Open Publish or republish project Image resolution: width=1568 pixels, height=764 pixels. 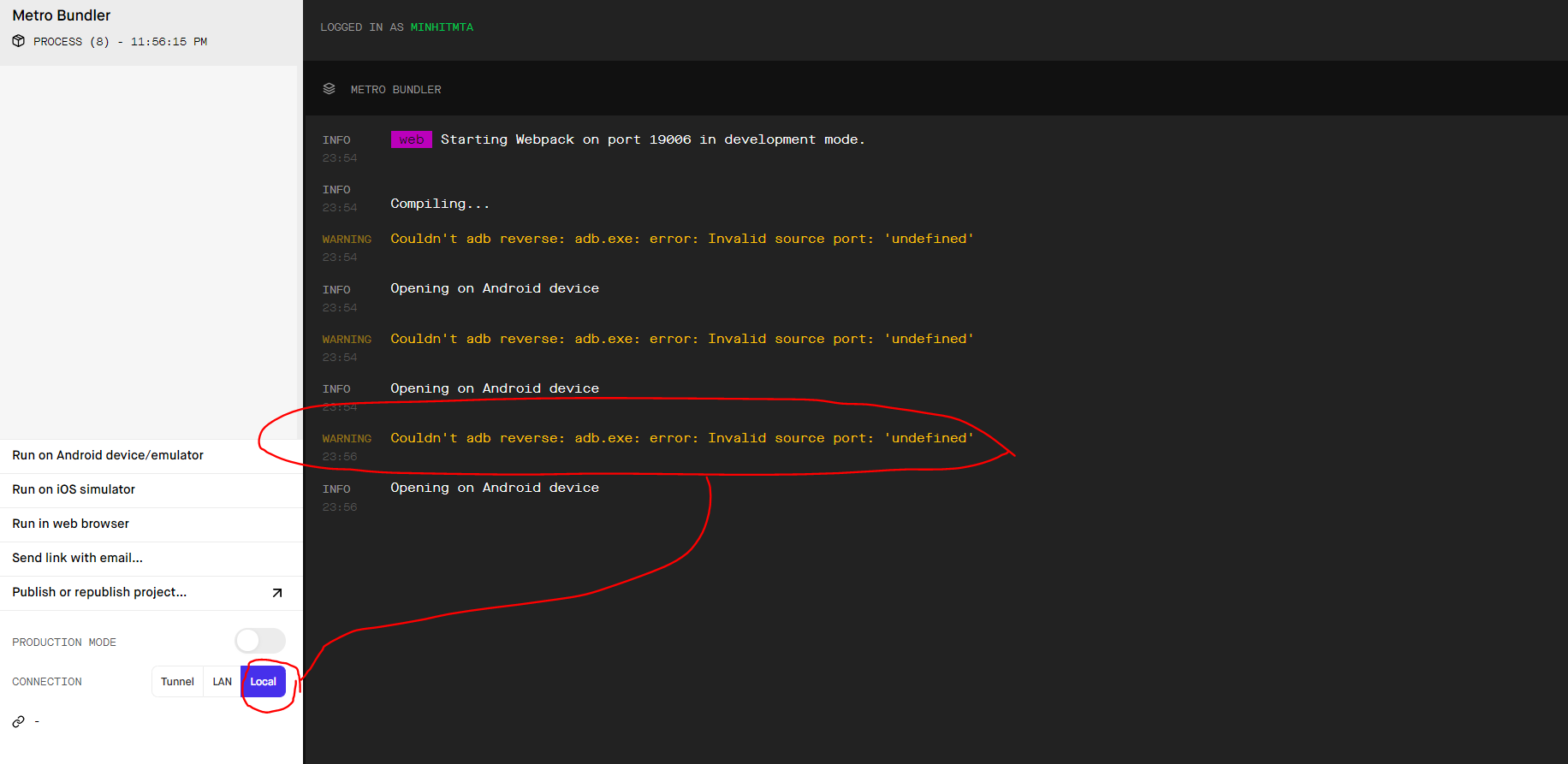[x=99, y=592]
